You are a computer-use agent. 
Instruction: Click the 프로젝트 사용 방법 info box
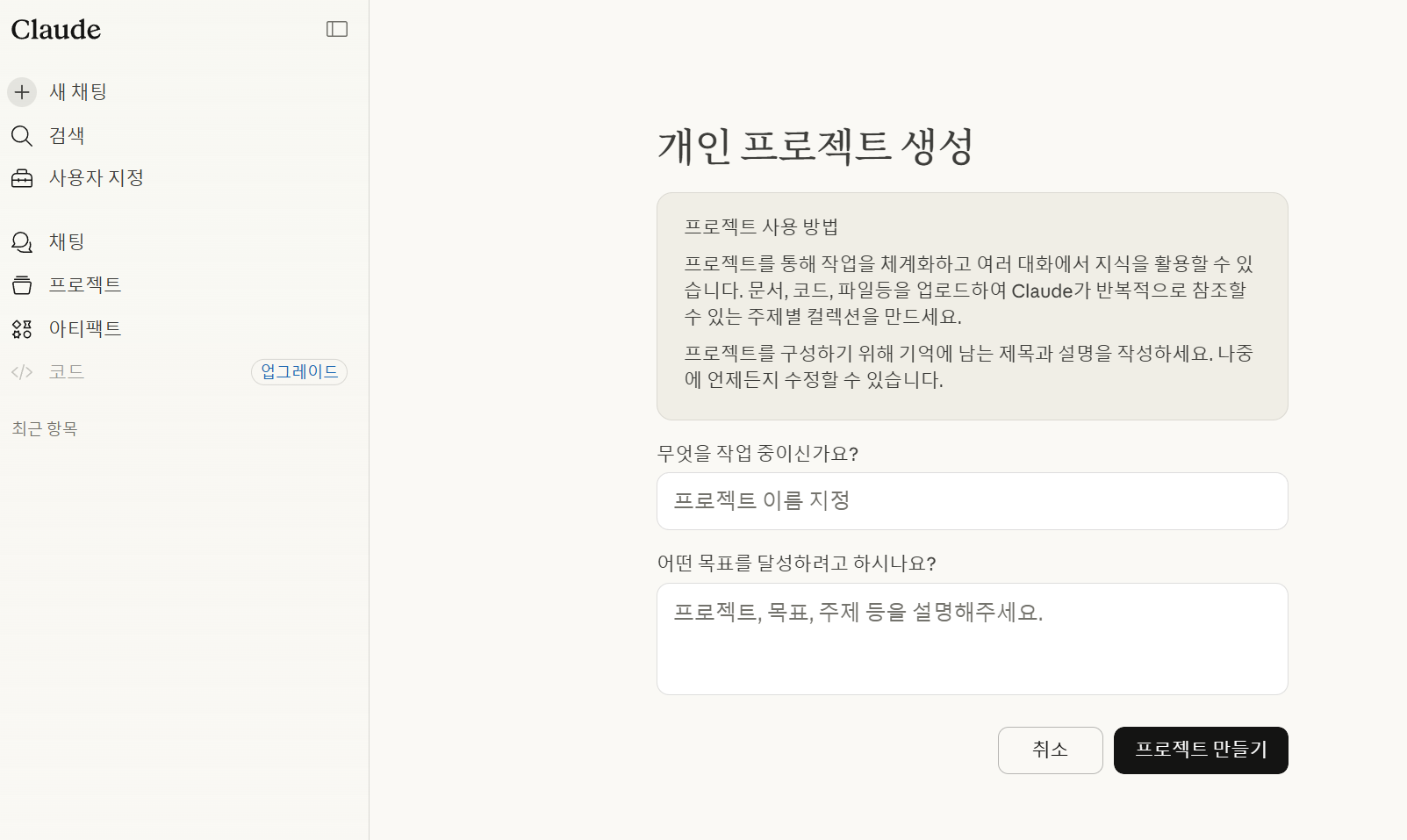click(971, 305)
